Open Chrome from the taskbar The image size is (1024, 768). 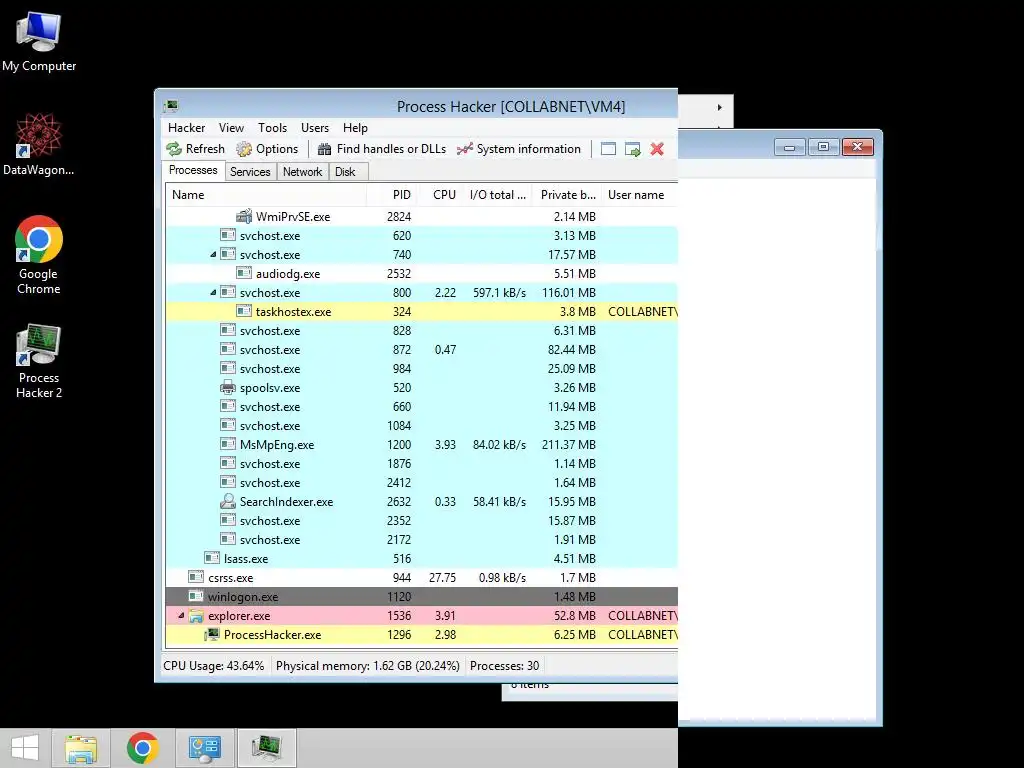coord(143,748)
